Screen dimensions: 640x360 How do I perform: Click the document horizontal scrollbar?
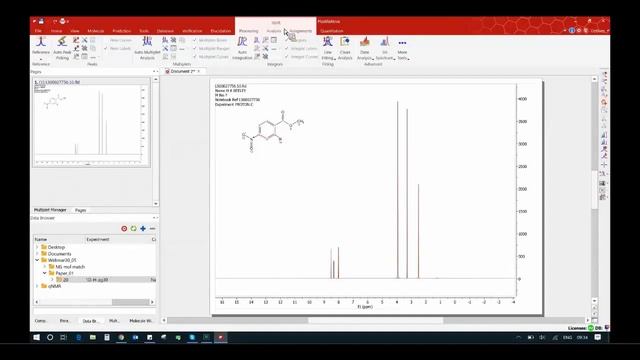(376, 320)
